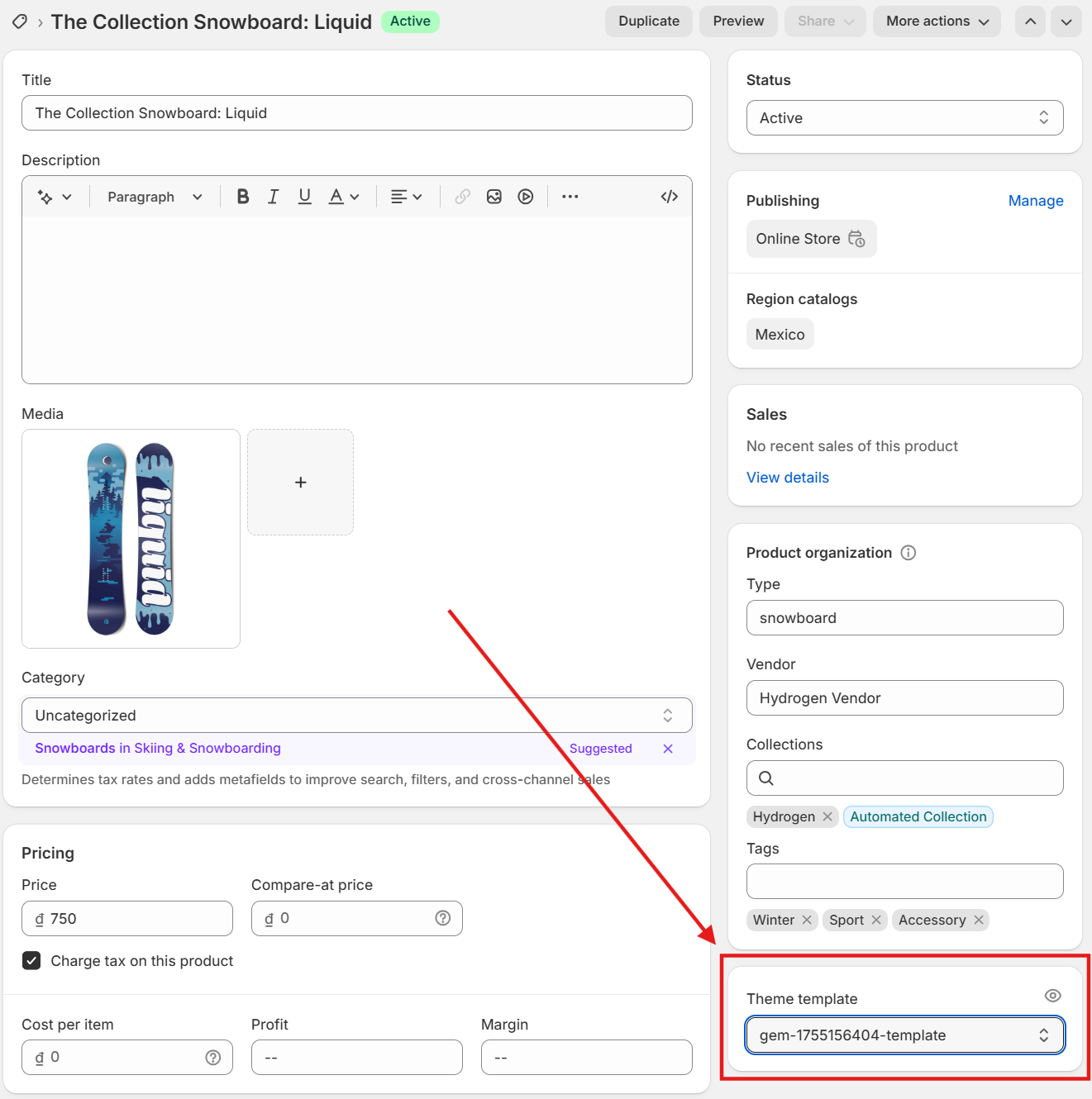Show HTML code view of description
1092x1099 pixels.
tap(670, 197)
